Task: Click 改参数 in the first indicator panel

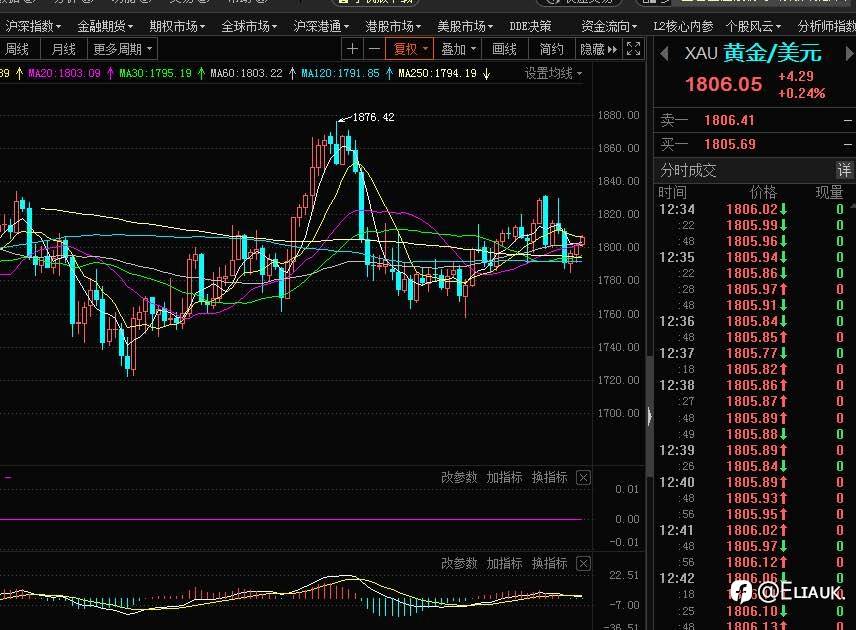Action: point(459,477)
